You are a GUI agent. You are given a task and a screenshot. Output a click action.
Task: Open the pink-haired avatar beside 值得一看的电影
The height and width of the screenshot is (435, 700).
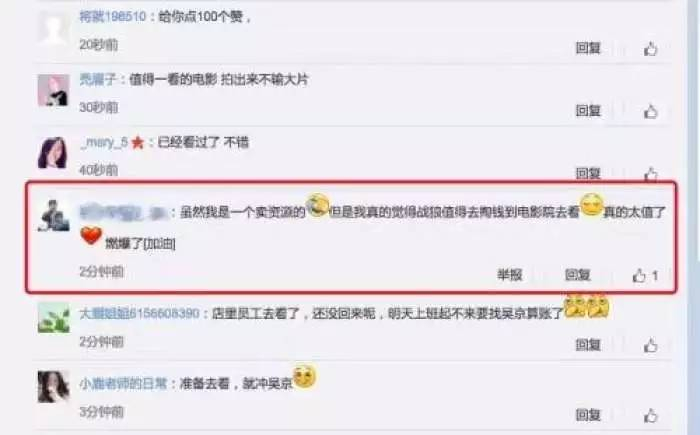54,91
